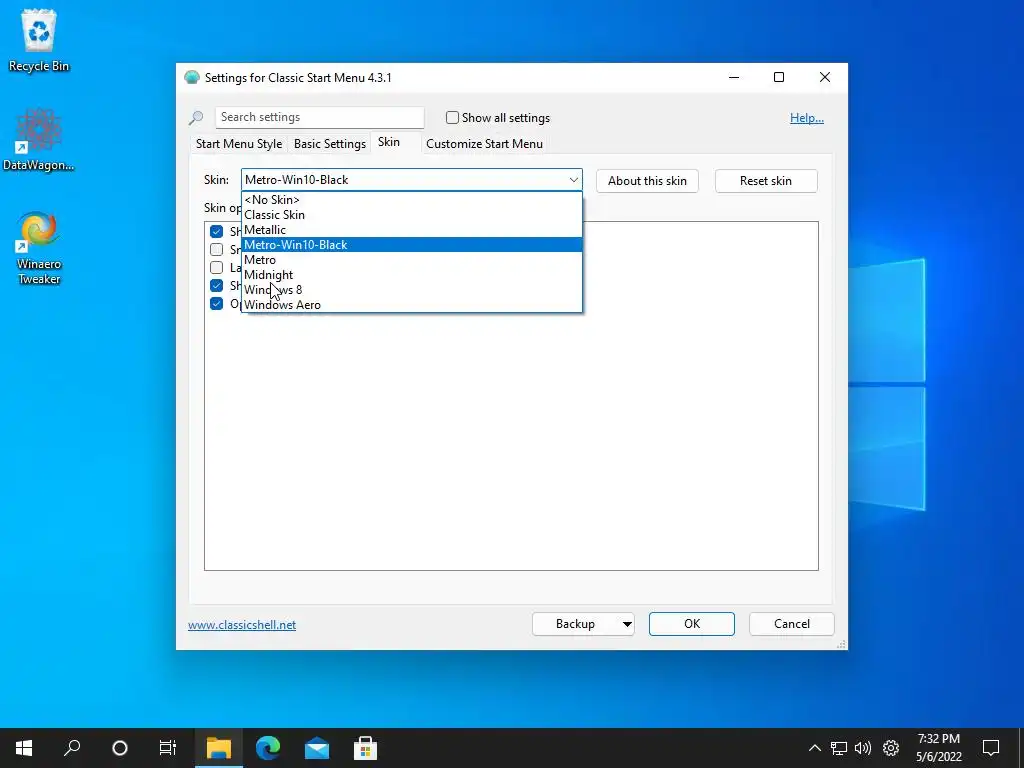Select Metro-Win10-Black in the dropdown list

tap(411, 245)
